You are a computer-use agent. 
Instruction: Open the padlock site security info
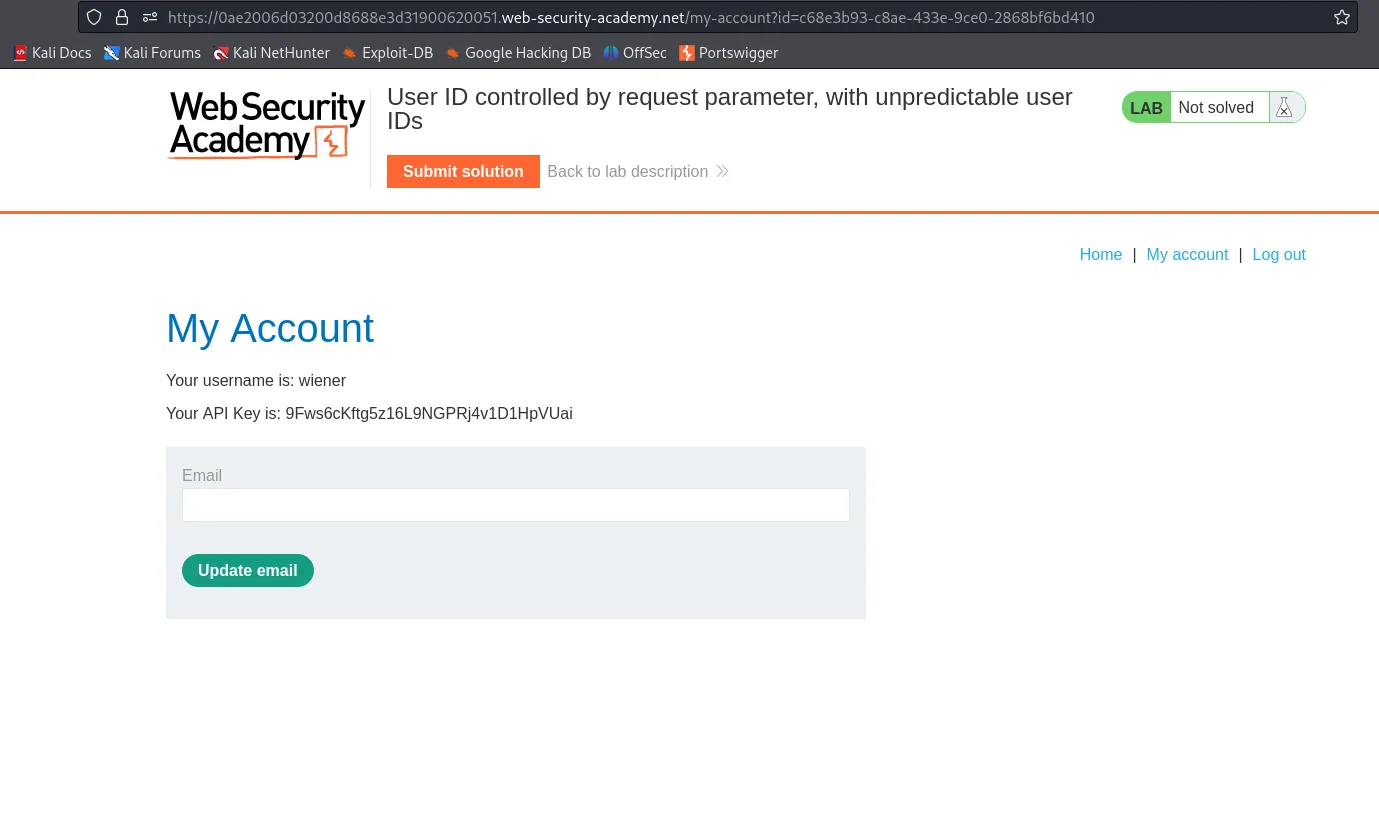coord(122,17)
